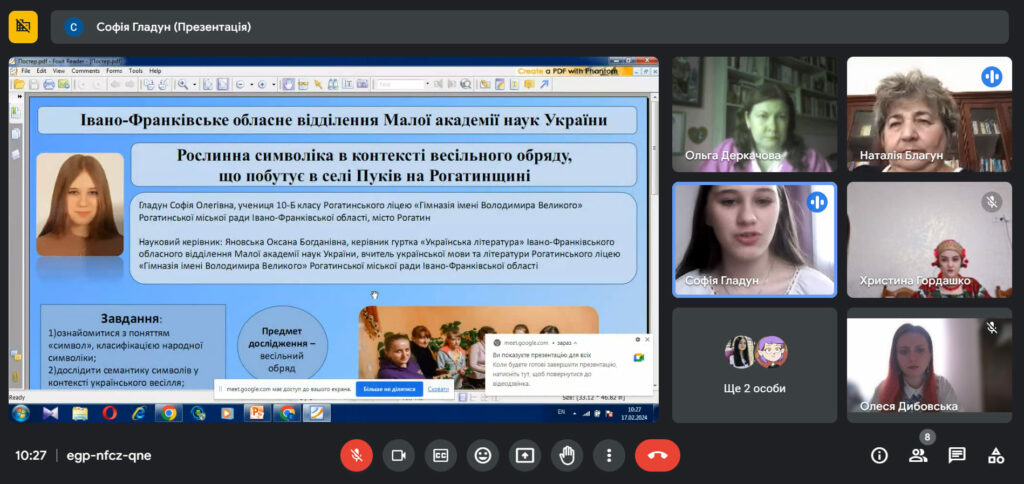
Task: Toggle the camera on or off
Action: (398, 455)
